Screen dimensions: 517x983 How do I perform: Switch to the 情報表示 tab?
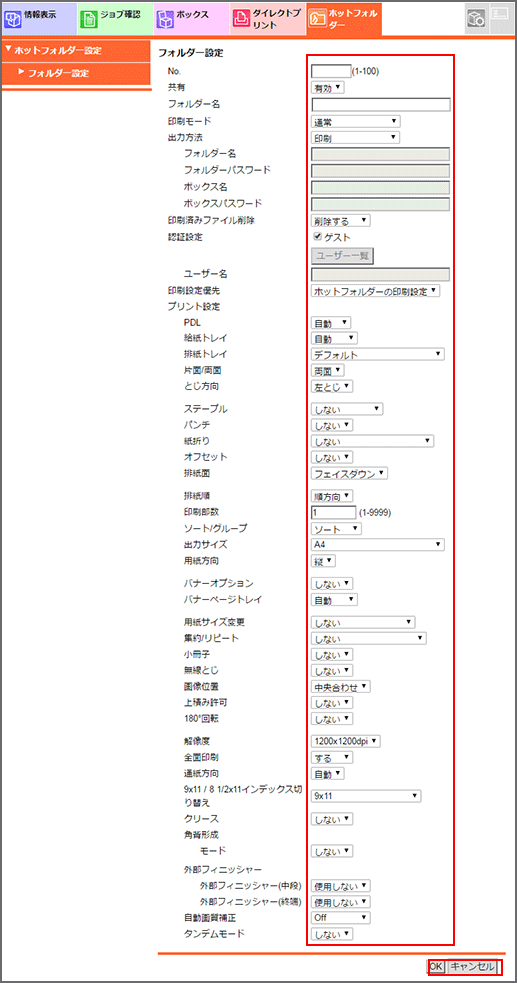[x=38, y=18]
